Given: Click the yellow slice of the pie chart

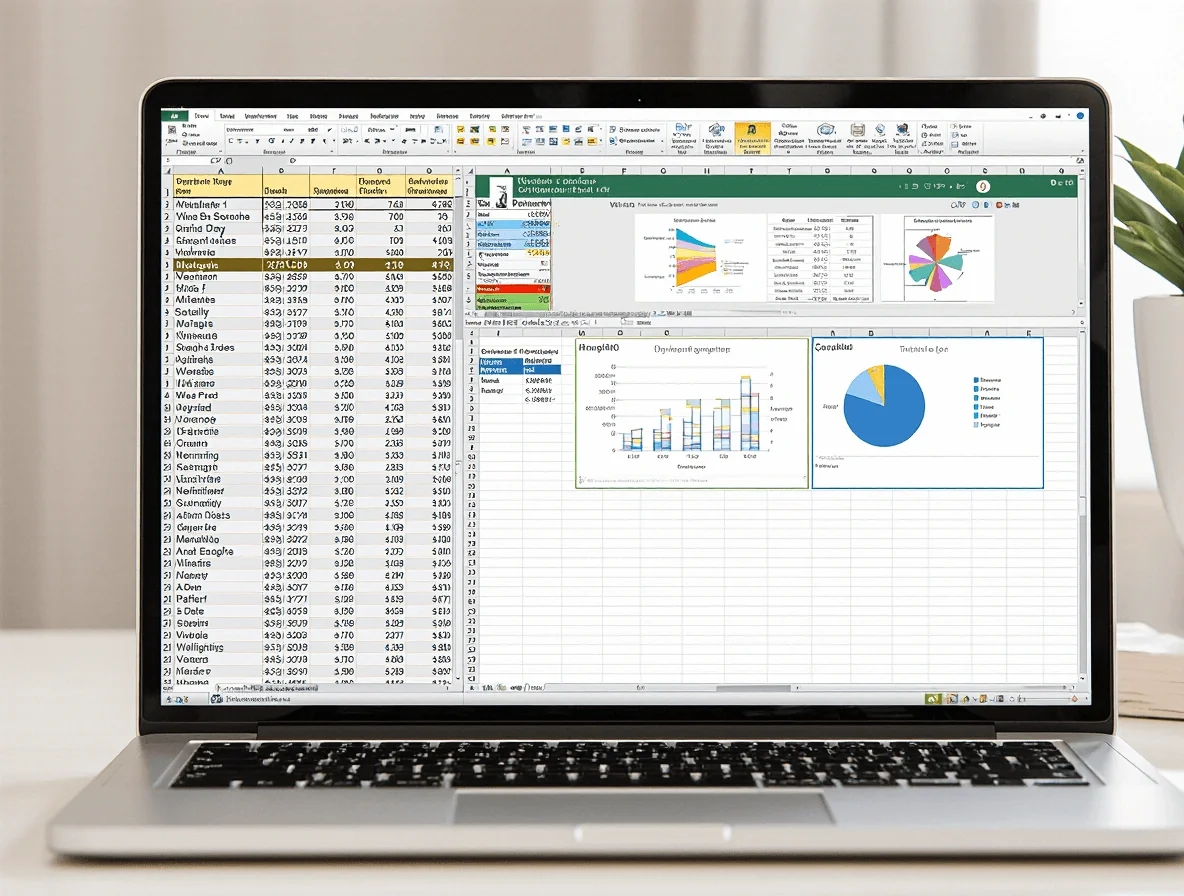Looking at the screenshot, I should [x=876, y=381].
